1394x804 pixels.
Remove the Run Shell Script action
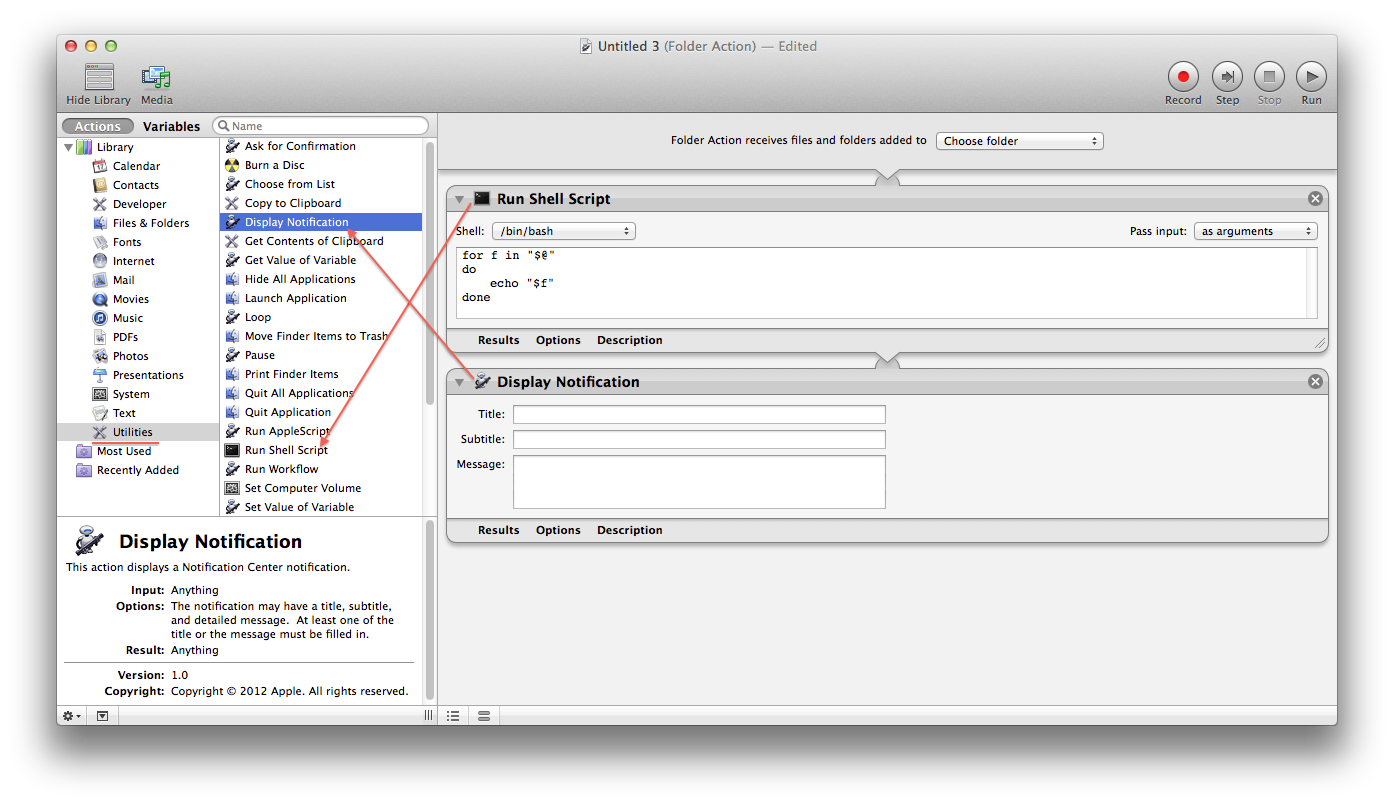tap(1315, 199)
